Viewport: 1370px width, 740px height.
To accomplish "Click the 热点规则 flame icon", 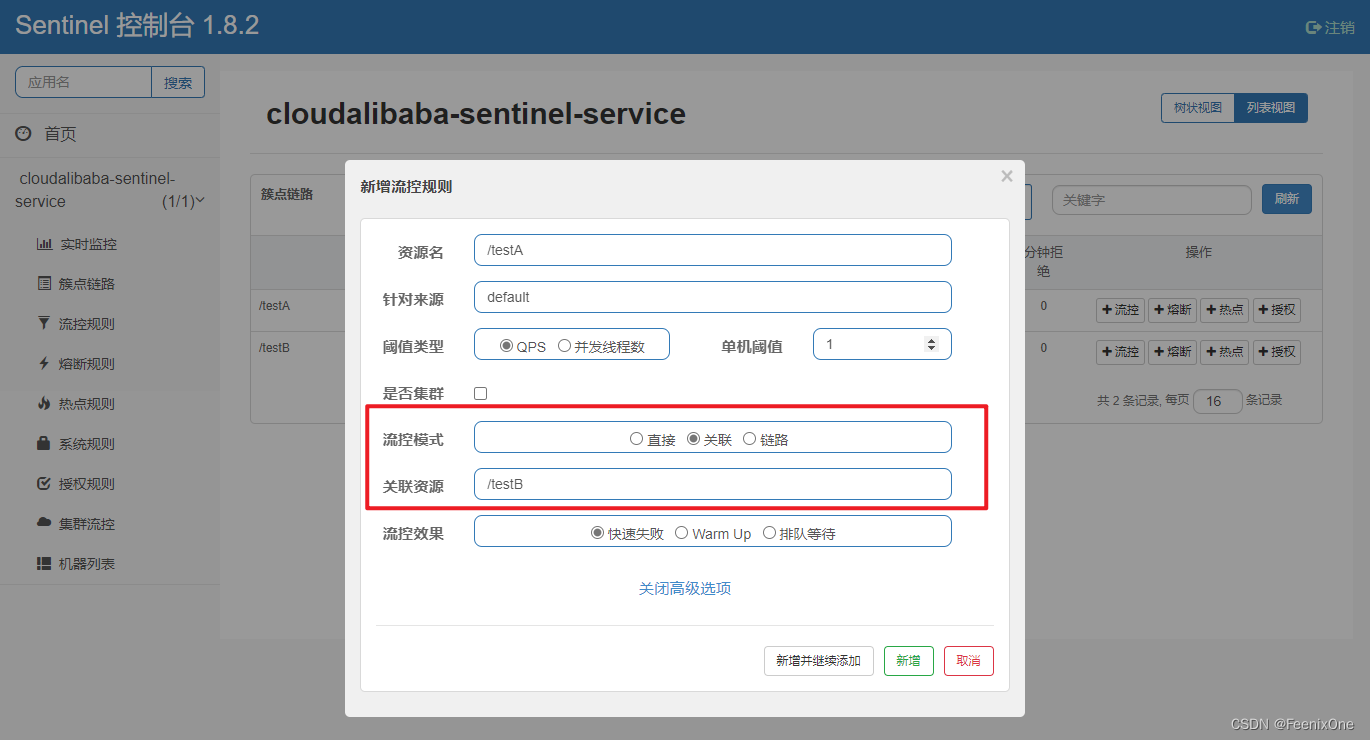I will tap(44, 404).
